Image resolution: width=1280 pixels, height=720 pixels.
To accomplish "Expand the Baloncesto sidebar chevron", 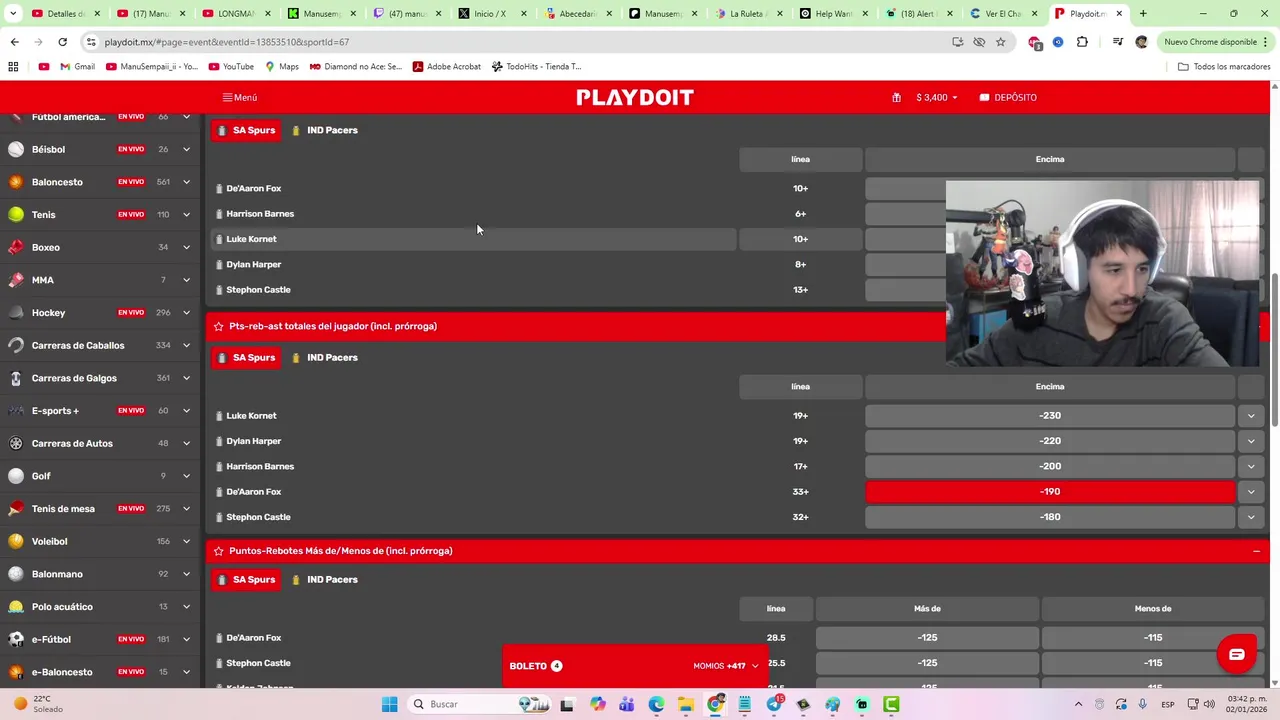I will 186,182.
